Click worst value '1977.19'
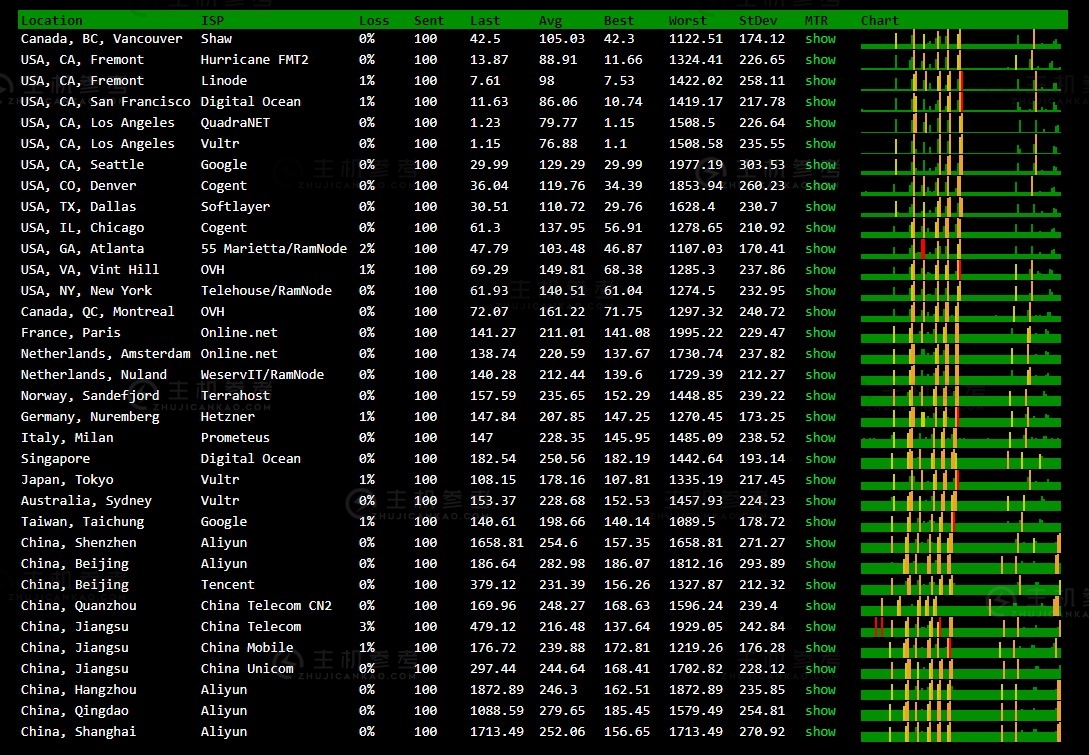Image resolution: width=1089 pixels, height=755 pixels. 695,165
